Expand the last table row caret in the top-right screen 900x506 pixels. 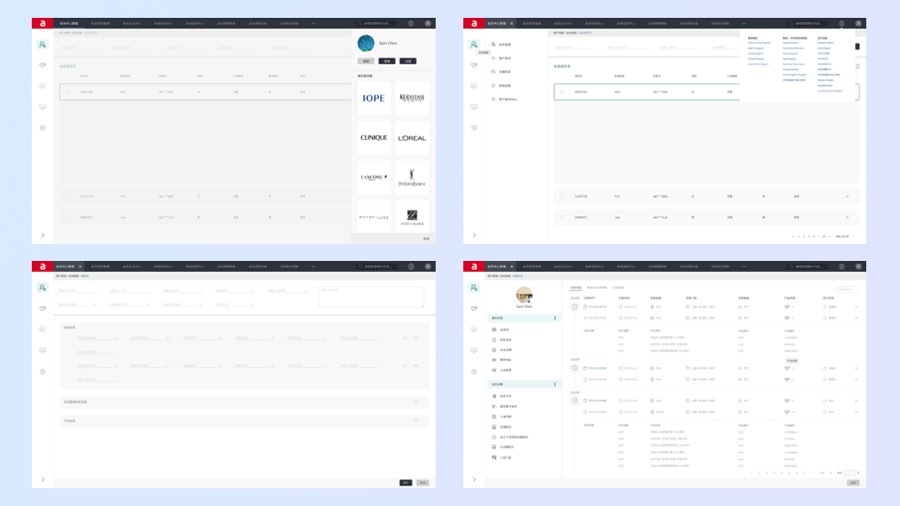pos(847,217)
